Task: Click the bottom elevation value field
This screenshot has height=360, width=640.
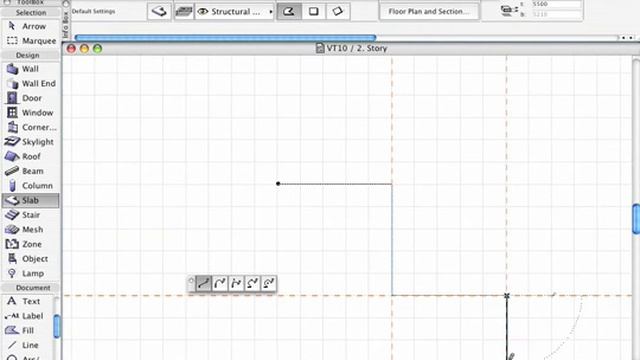Action: point(556,14)
